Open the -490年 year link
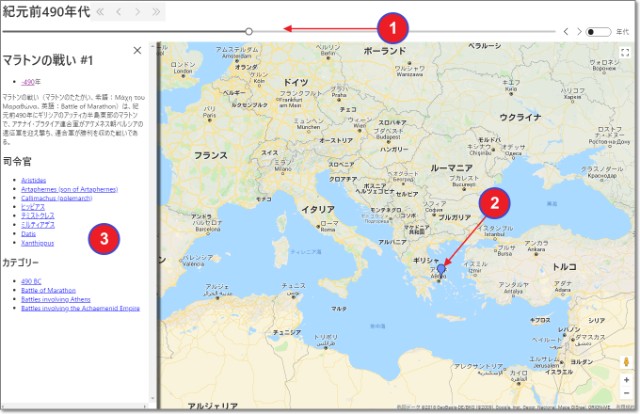 coord(31,82)
